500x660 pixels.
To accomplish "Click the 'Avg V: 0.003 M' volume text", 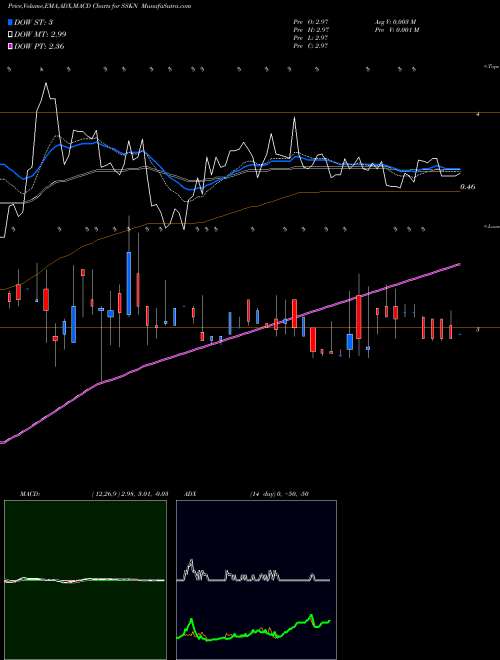I will click(x=394, y=22).
